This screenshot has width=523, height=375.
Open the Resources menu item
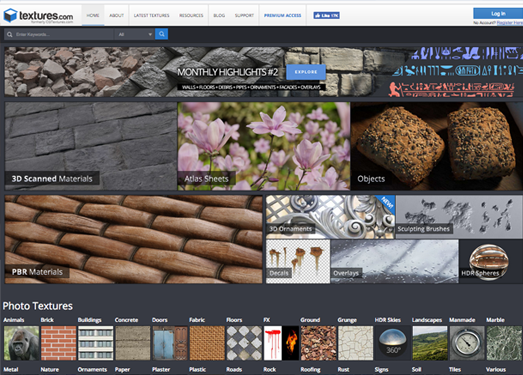point(191,15)
